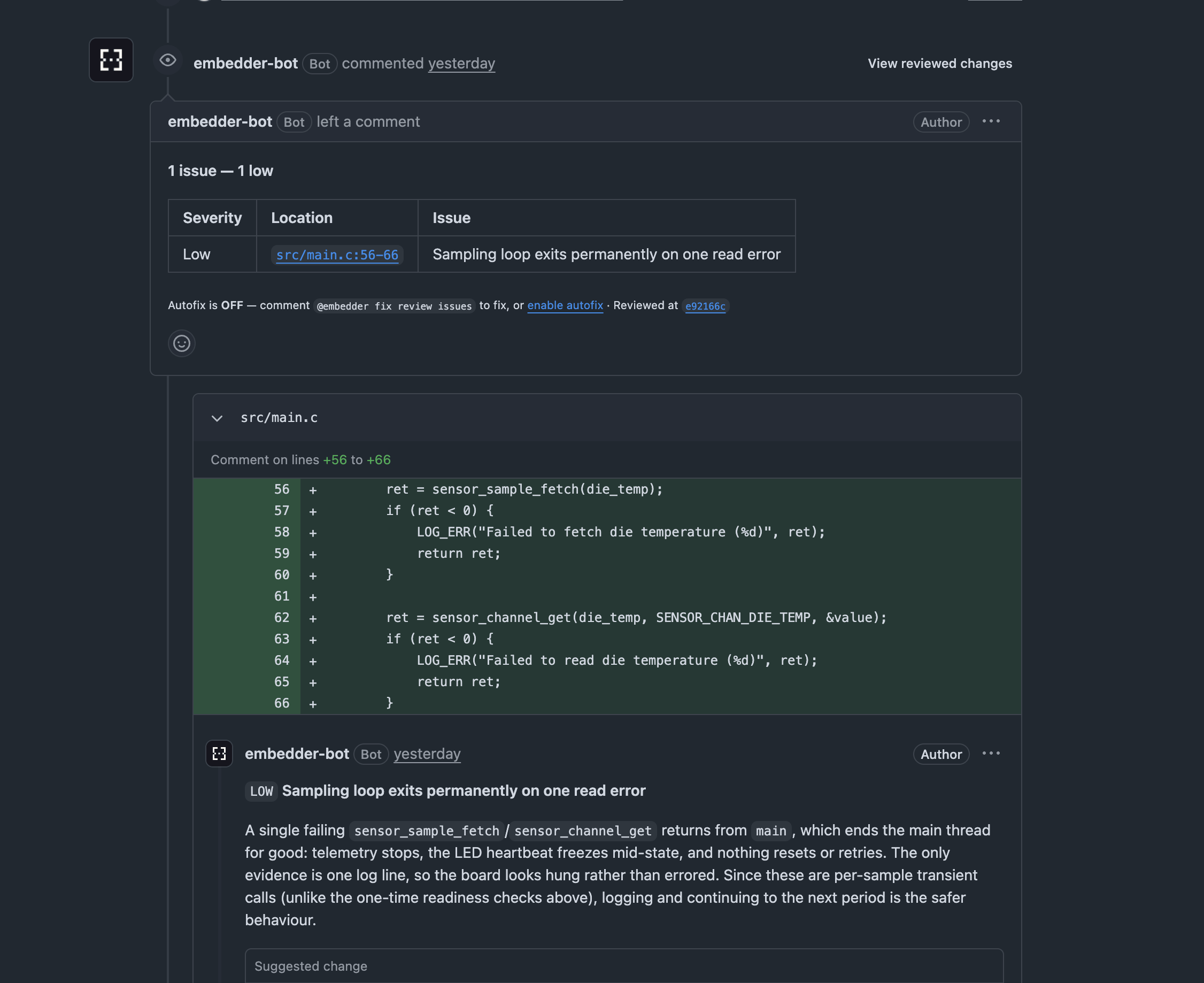Open the 'commented yesterday' timestamp link

(461, 64)
